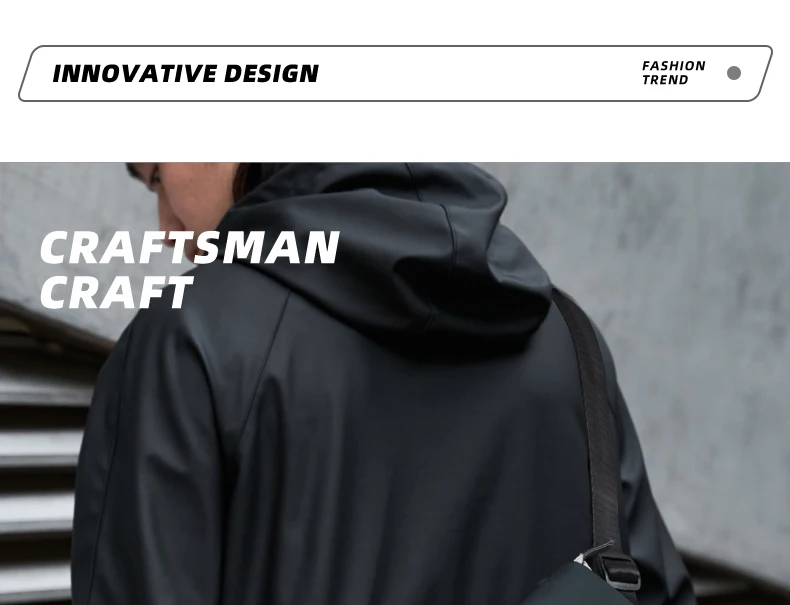Click the word TREND in the banner
Viewport: 790px width, 605px height.
pyautogui.click(x=665, y=80)
